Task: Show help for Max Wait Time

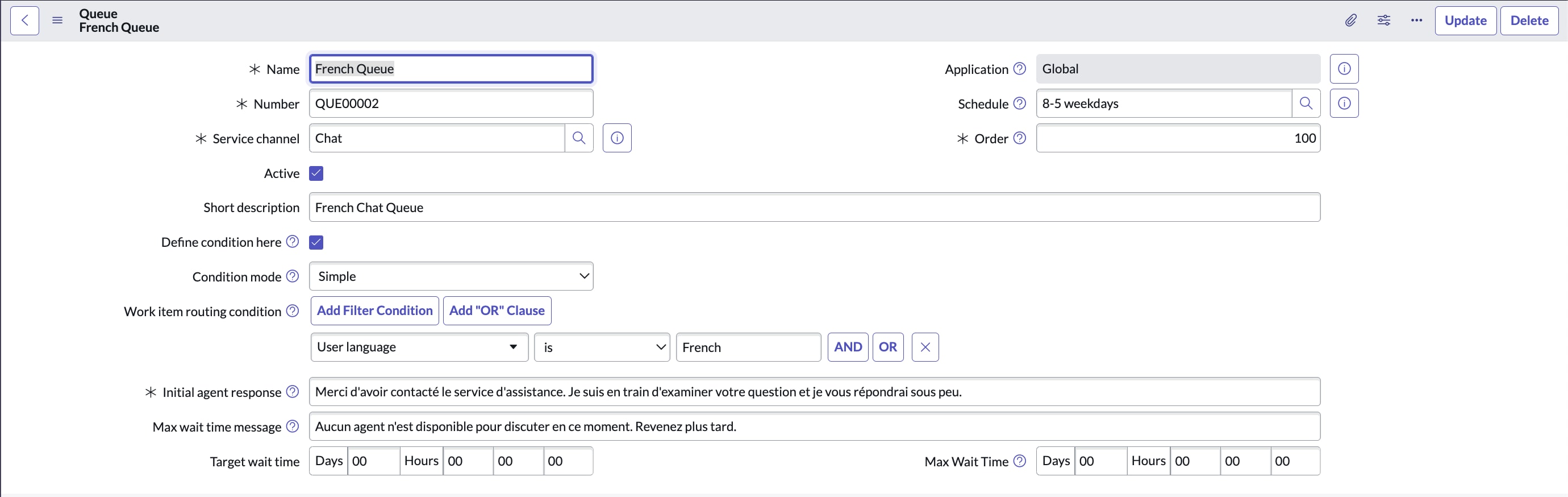Action: click(x=1020, y=461)
